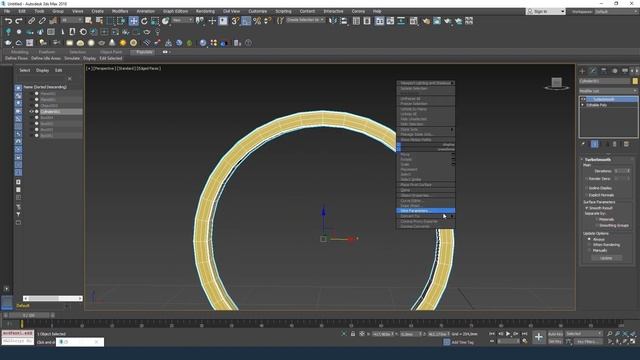Click the yellow sun light icon
The height and width of the screenshot is (360, 640).
tap(123, 42)
